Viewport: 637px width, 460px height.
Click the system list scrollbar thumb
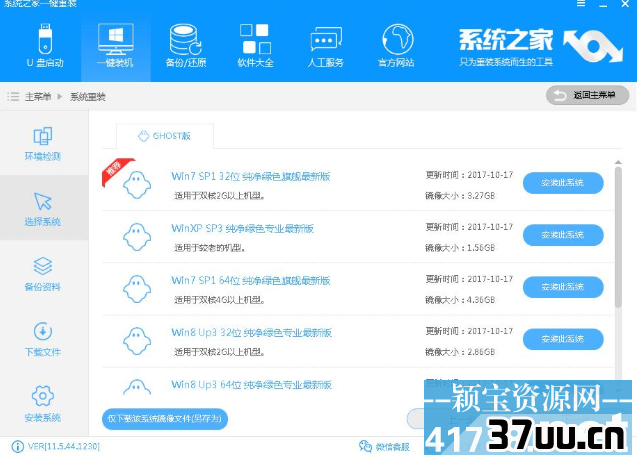tap(618, 237)
